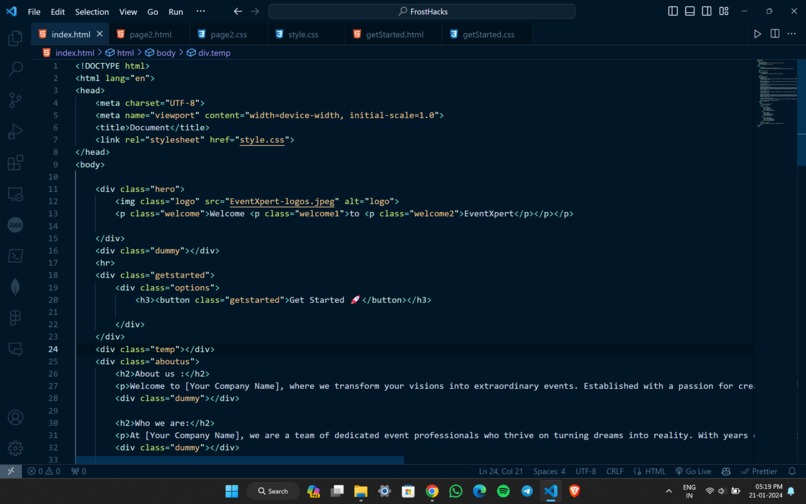The height and width of the screenshot is (504, 806).
Task: Open the chat icon in activity bar
Action: click(15, 349)
